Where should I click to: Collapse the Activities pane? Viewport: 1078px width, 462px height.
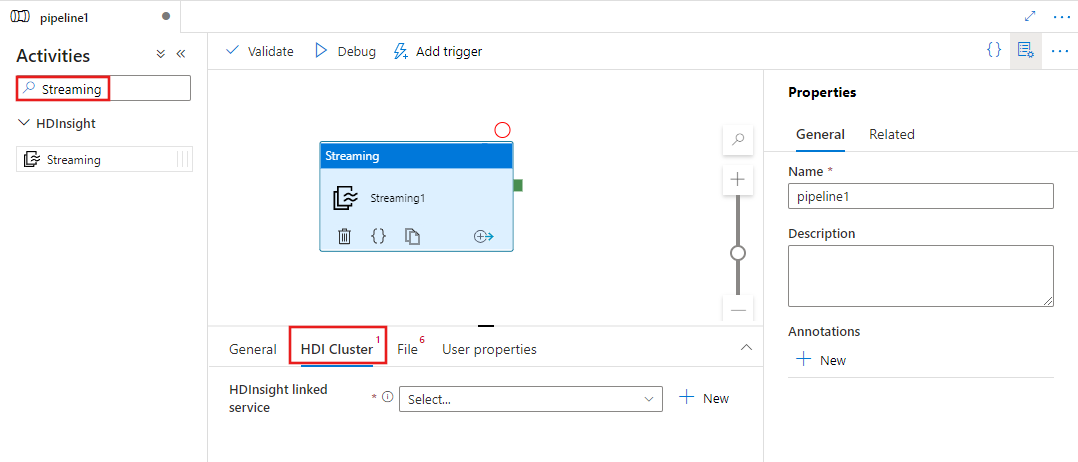point(181,55)
